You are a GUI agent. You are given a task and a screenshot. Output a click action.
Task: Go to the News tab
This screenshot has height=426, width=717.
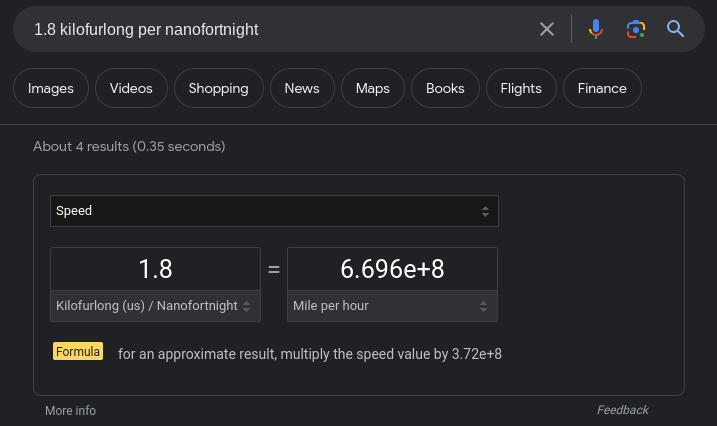point(302,88)
